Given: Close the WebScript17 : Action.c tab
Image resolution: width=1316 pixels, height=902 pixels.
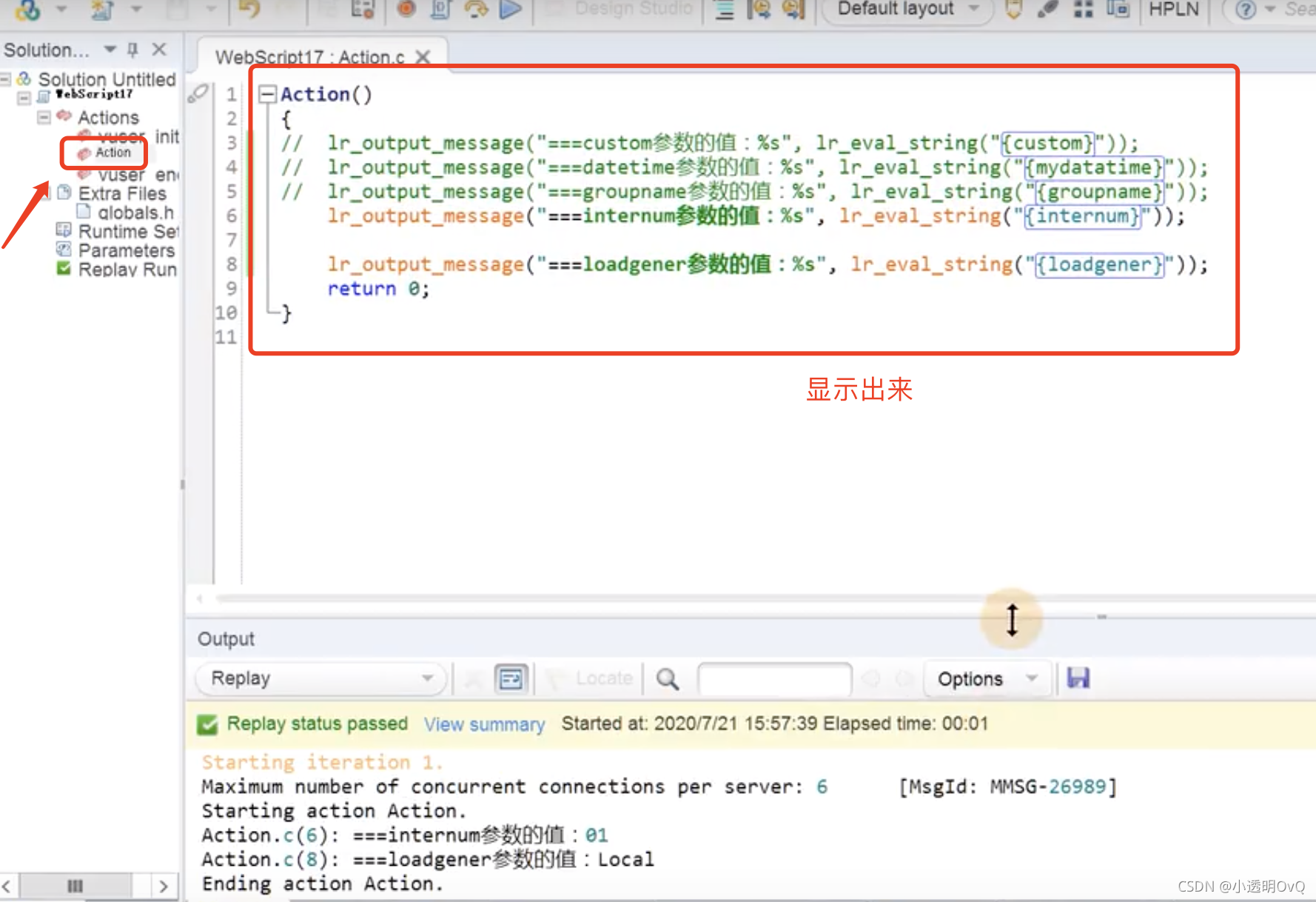Looking at the screenshot, I should 423,57.
